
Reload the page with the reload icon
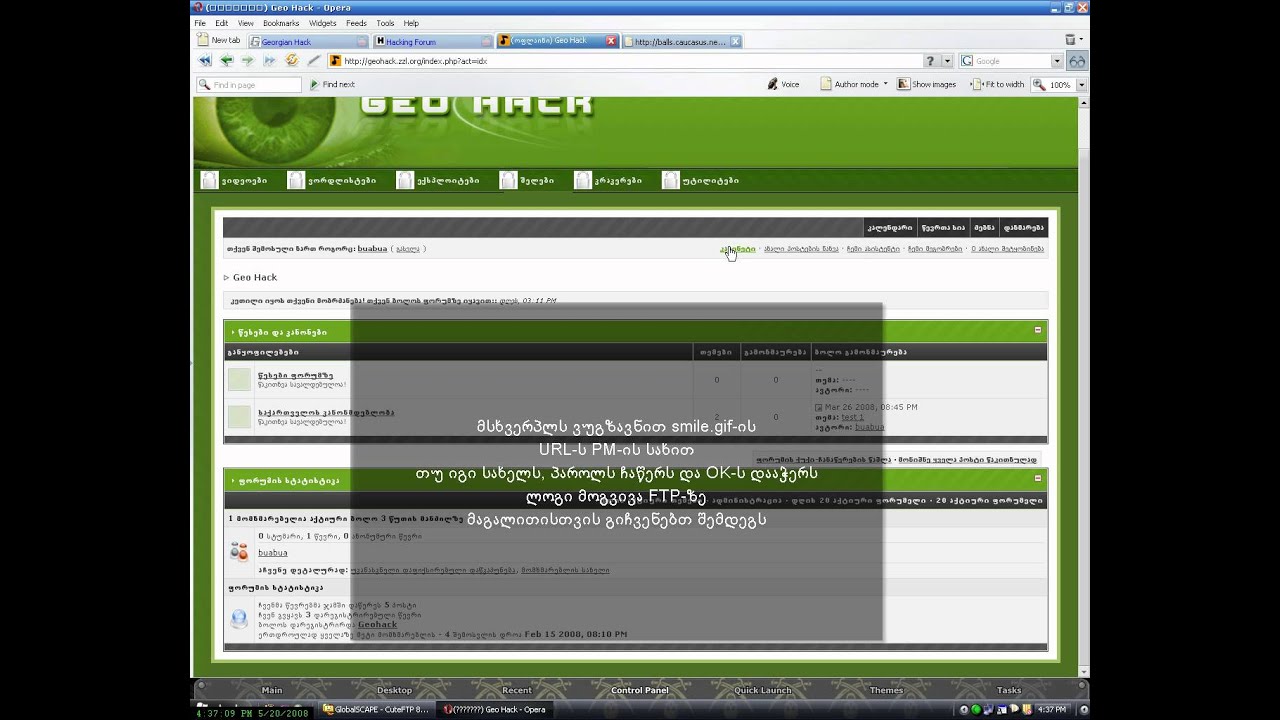click(x=292, y=61)
